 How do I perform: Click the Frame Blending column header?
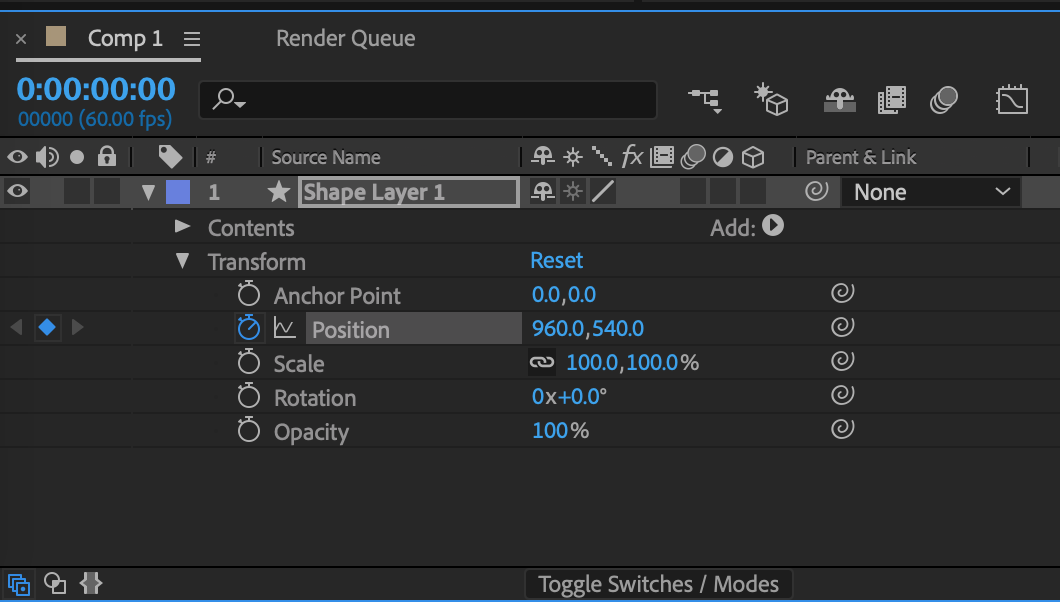click(662, 157)
